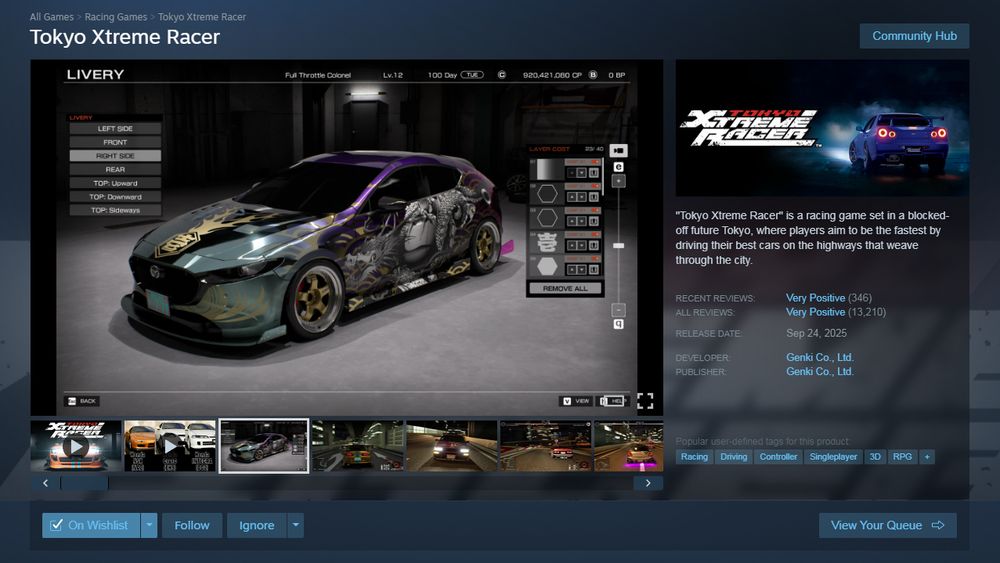Open the Driving tag
Viewport: 1000px width, 563px height.
pos(733,457)
